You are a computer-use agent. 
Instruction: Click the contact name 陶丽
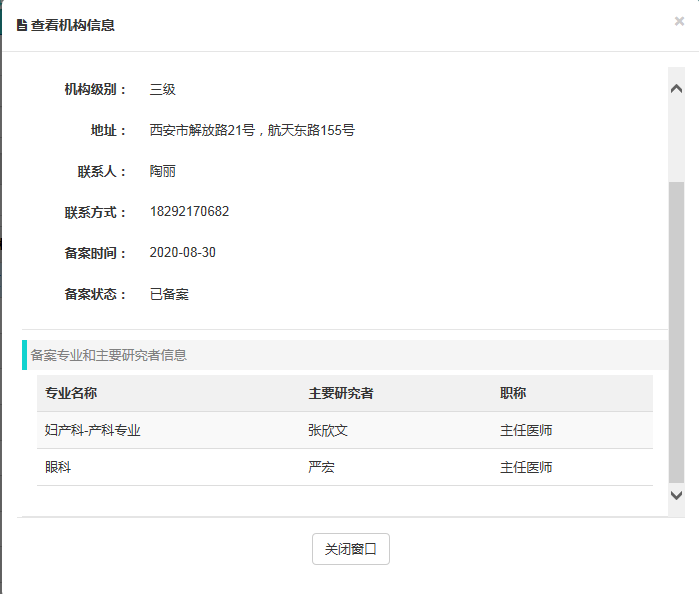point(163,171)
